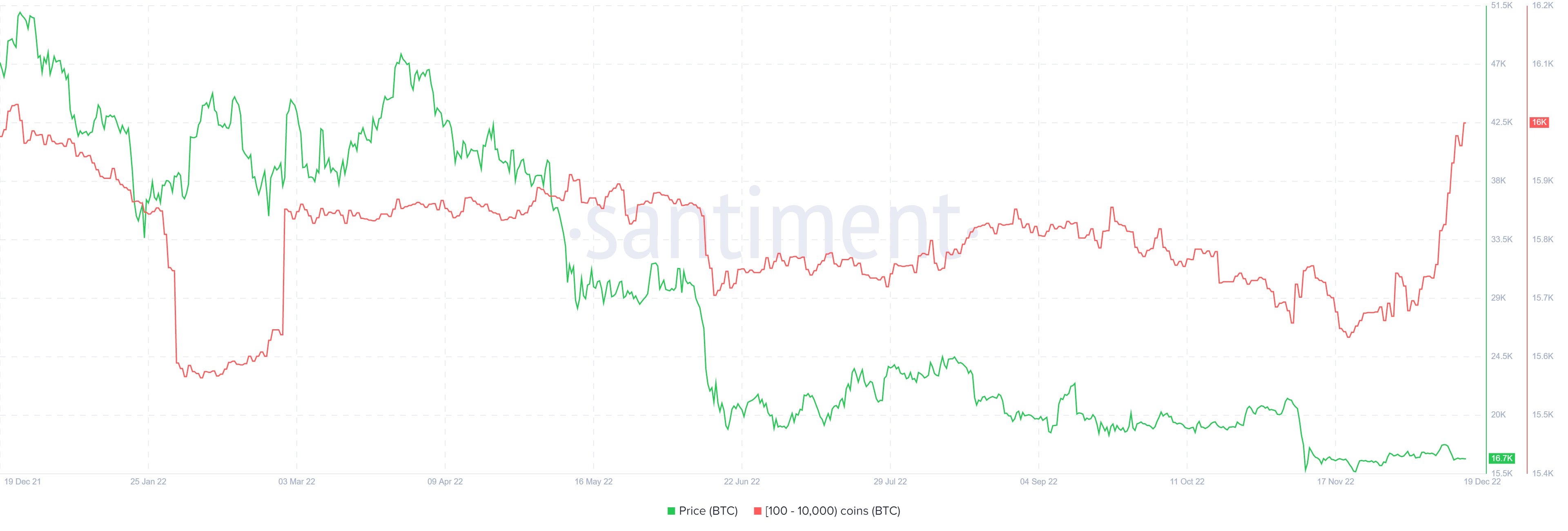Toggle the Price (BTC) legend label
Viewport: 1568px width, 531px height.
point(708,511)
